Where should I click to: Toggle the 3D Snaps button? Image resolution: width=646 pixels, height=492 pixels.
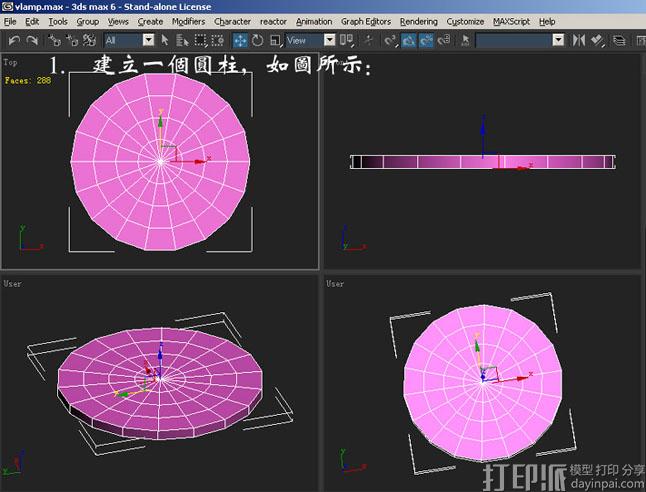(x=391, y=41)
